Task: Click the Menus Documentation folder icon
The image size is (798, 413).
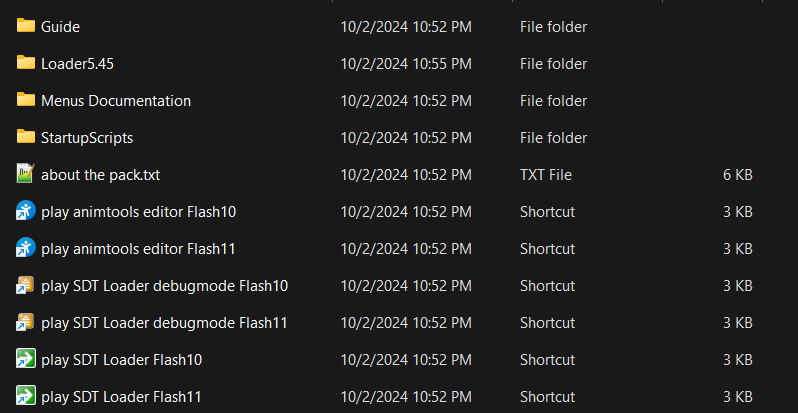Action: coord(26,100)
